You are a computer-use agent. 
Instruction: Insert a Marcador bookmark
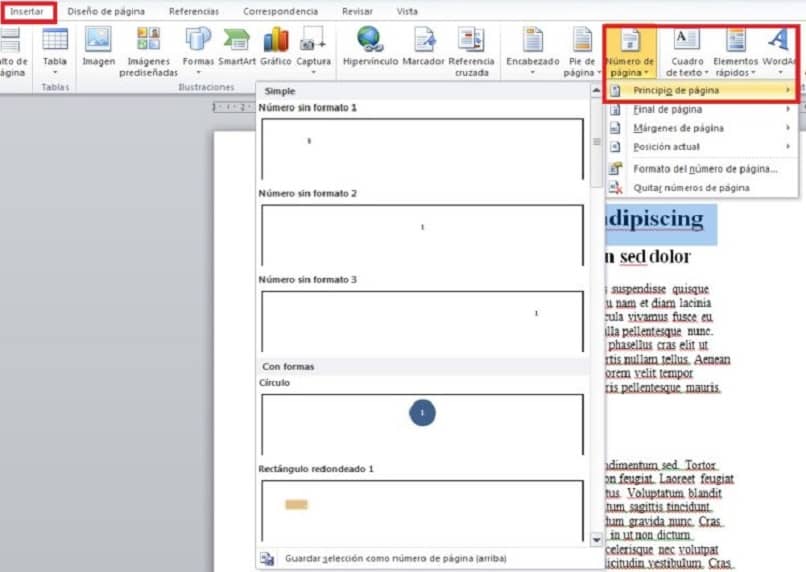pyautogui.click(x=423, y=46)
